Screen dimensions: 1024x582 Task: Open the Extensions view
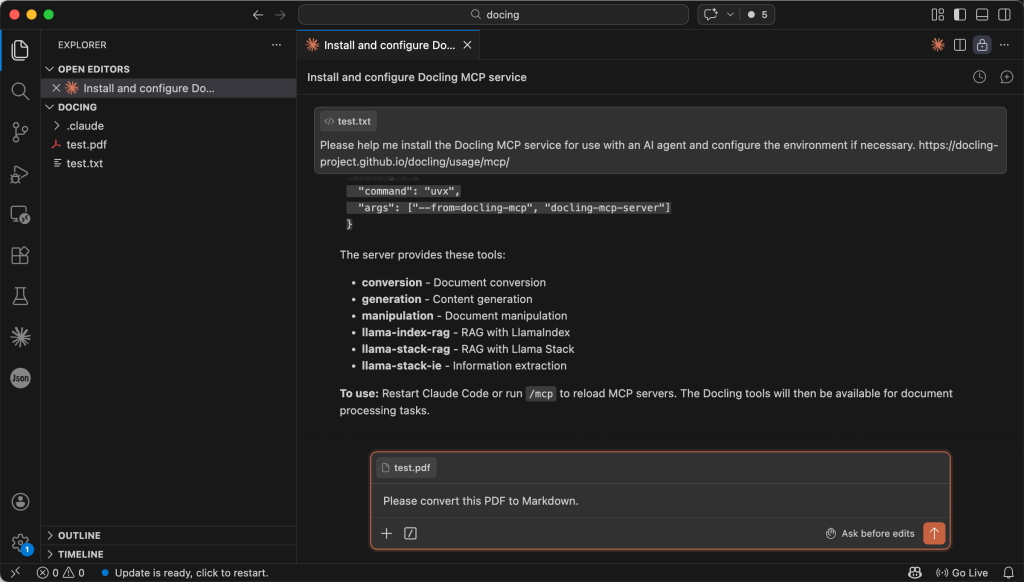click(x=20, y=255)
